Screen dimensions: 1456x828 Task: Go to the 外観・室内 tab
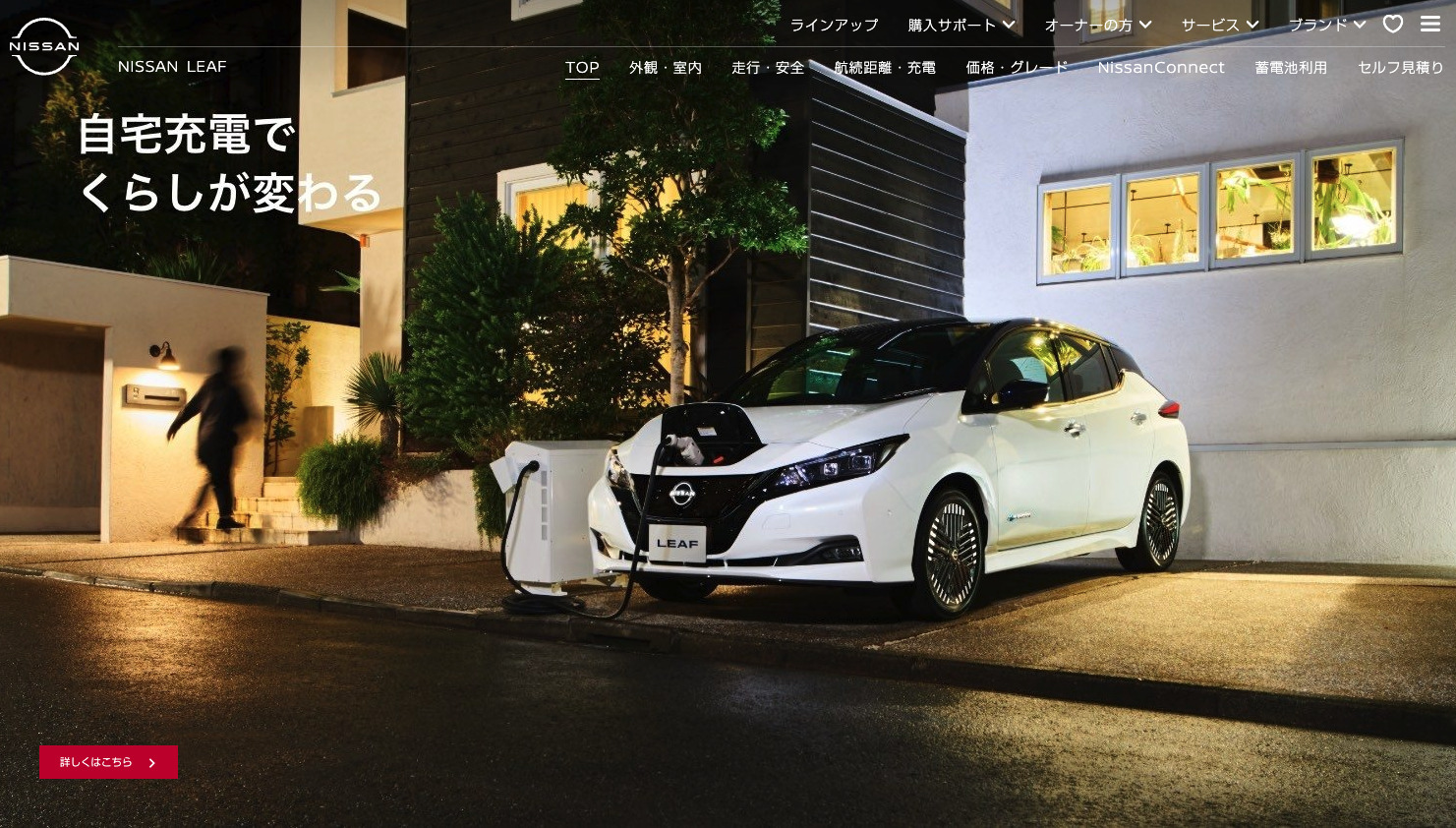coord(666,68)
